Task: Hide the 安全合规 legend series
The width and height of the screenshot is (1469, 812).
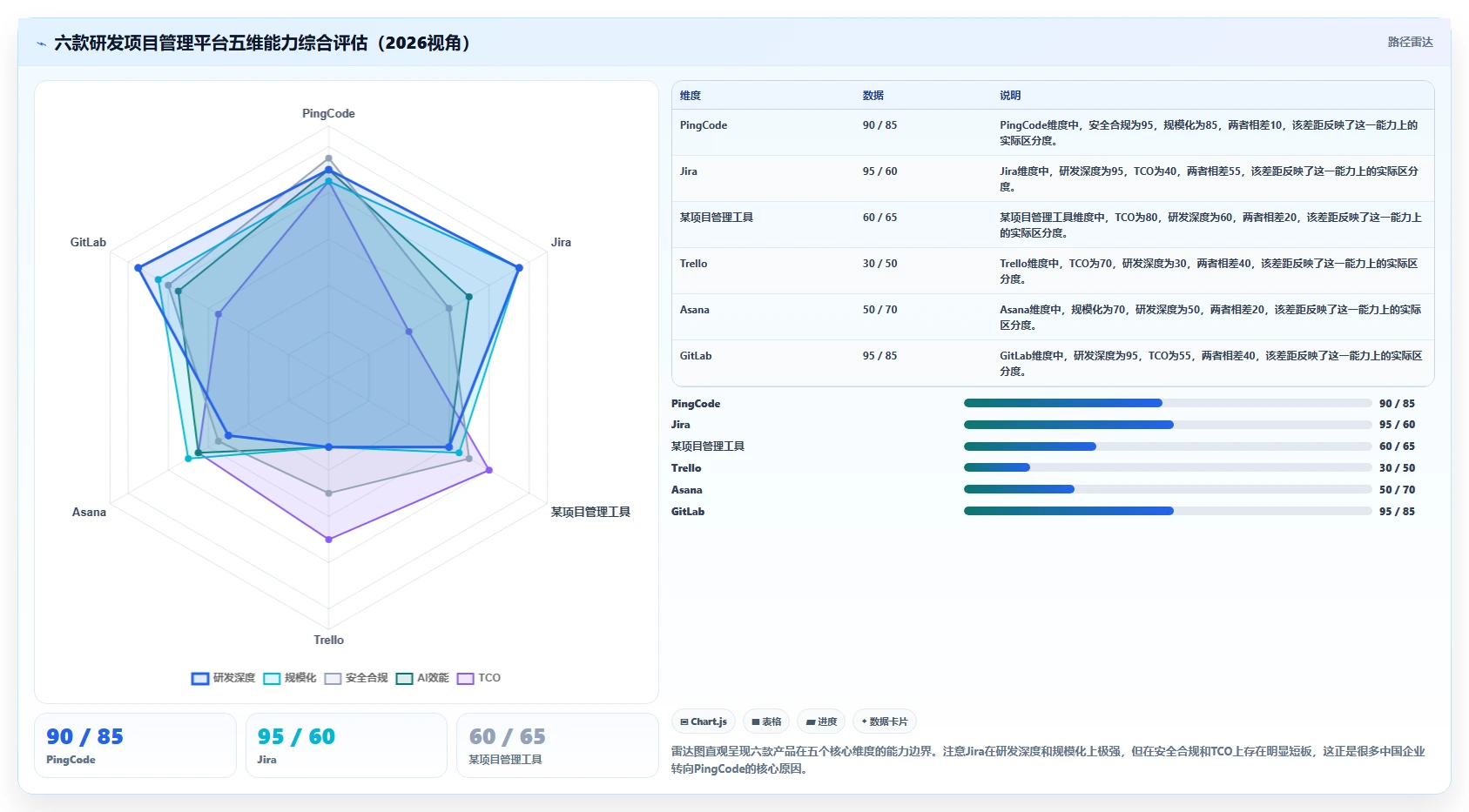Action: [356, 678]
